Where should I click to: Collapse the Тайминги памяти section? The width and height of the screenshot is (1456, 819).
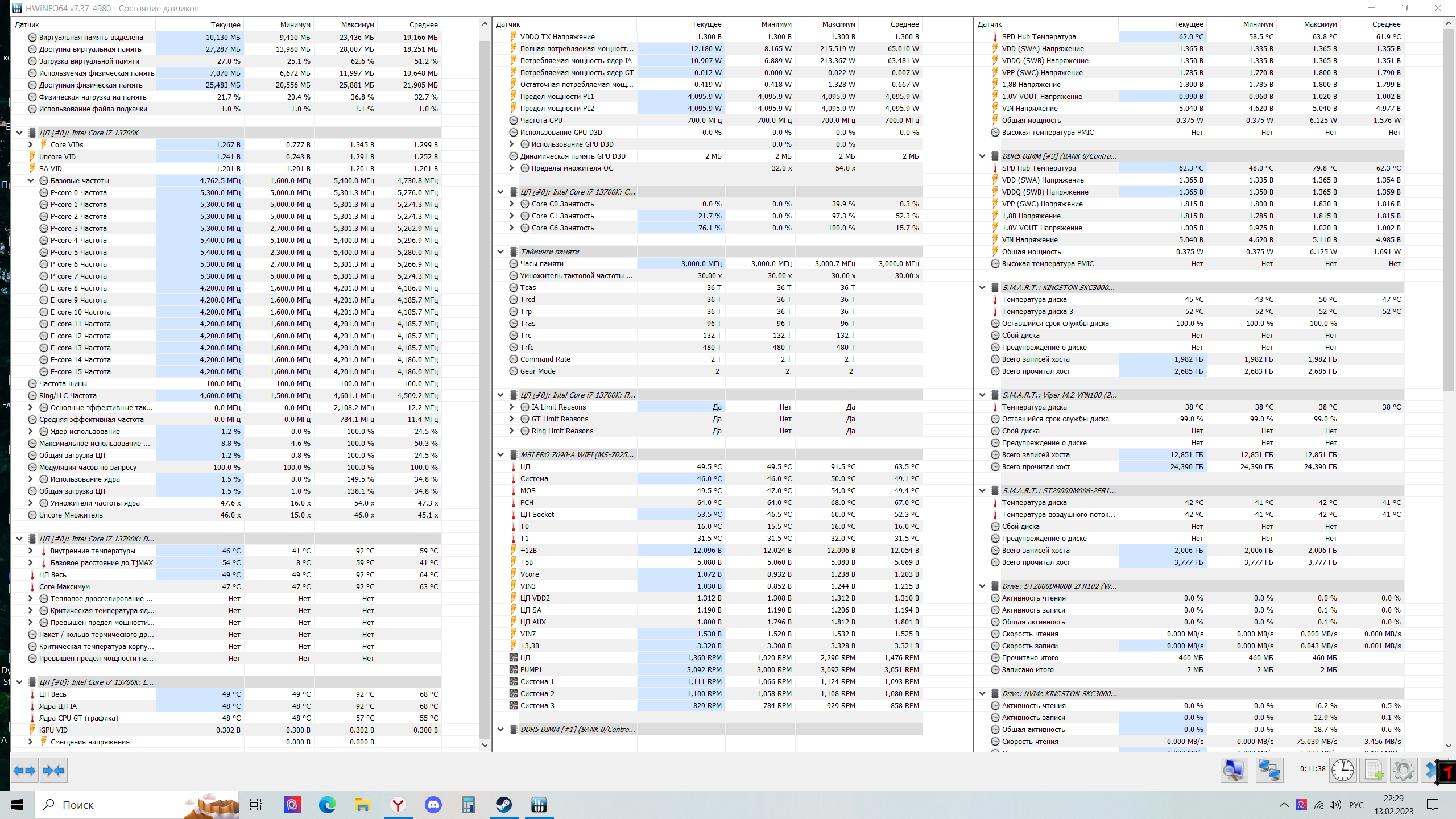[x=500, y=251]
